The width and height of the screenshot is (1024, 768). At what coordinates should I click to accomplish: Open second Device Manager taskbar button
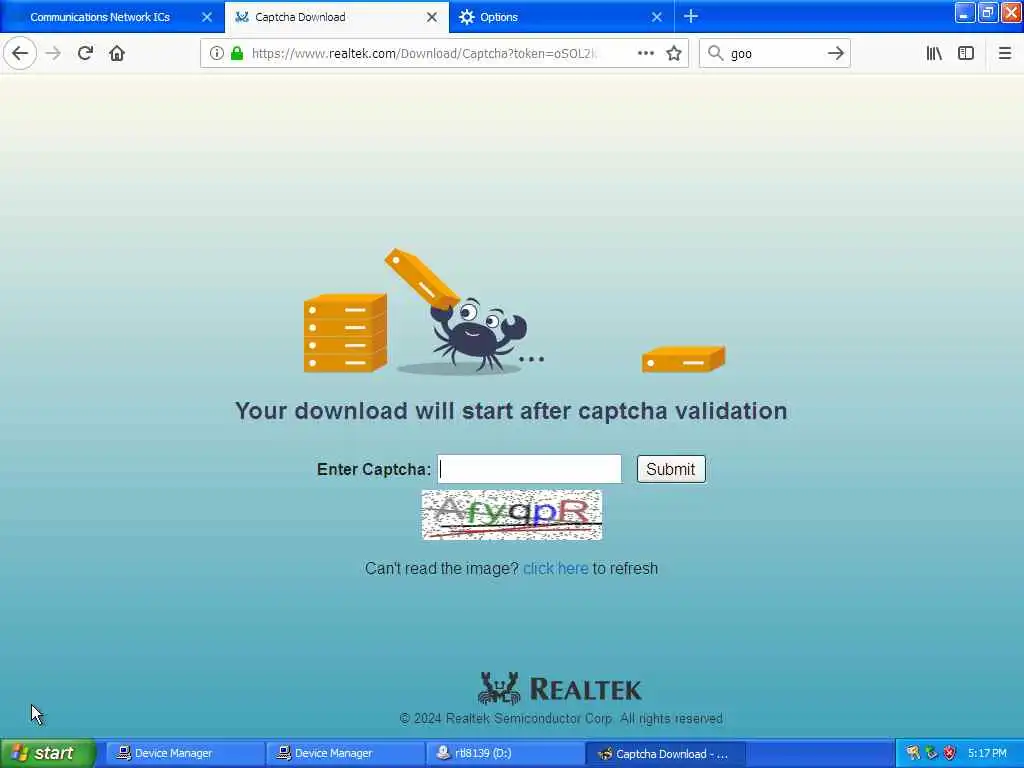345,753
